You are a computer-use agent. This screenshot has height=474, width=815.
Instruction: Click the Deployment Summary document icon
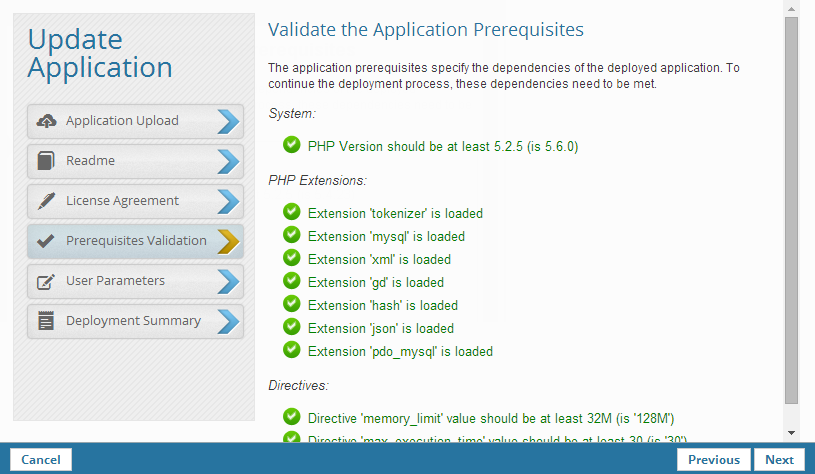(46, 321)
